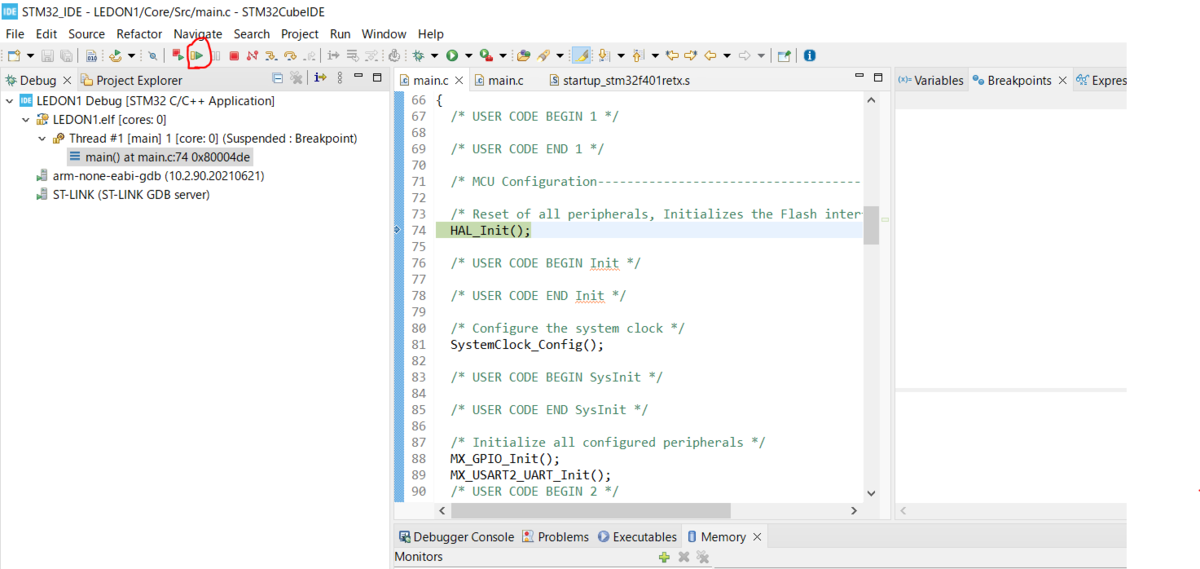Click the editor scroll-down arrow
1200x569 pixels.
(871, 493)
